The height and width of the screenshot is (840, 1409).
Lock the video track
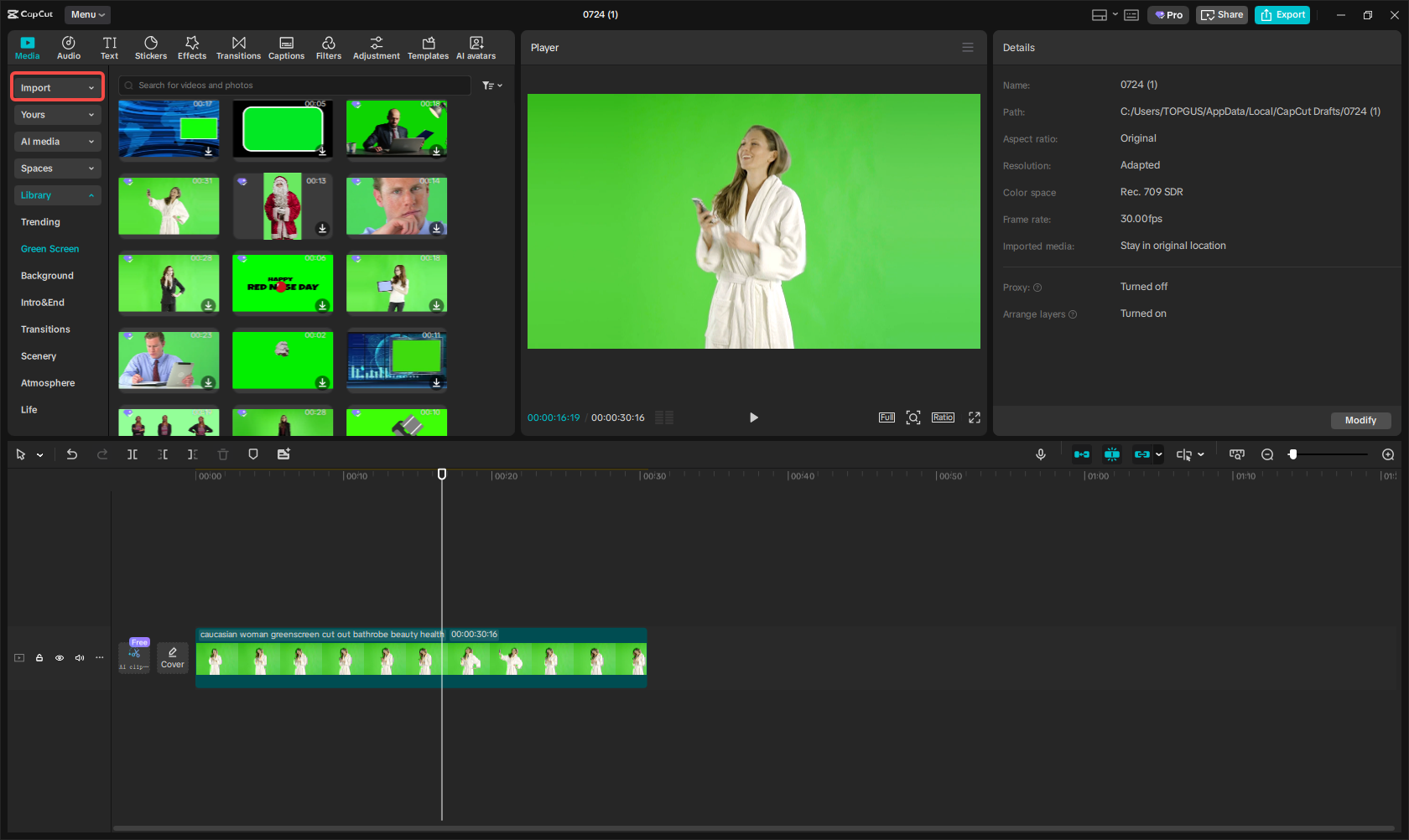[39, 658]
